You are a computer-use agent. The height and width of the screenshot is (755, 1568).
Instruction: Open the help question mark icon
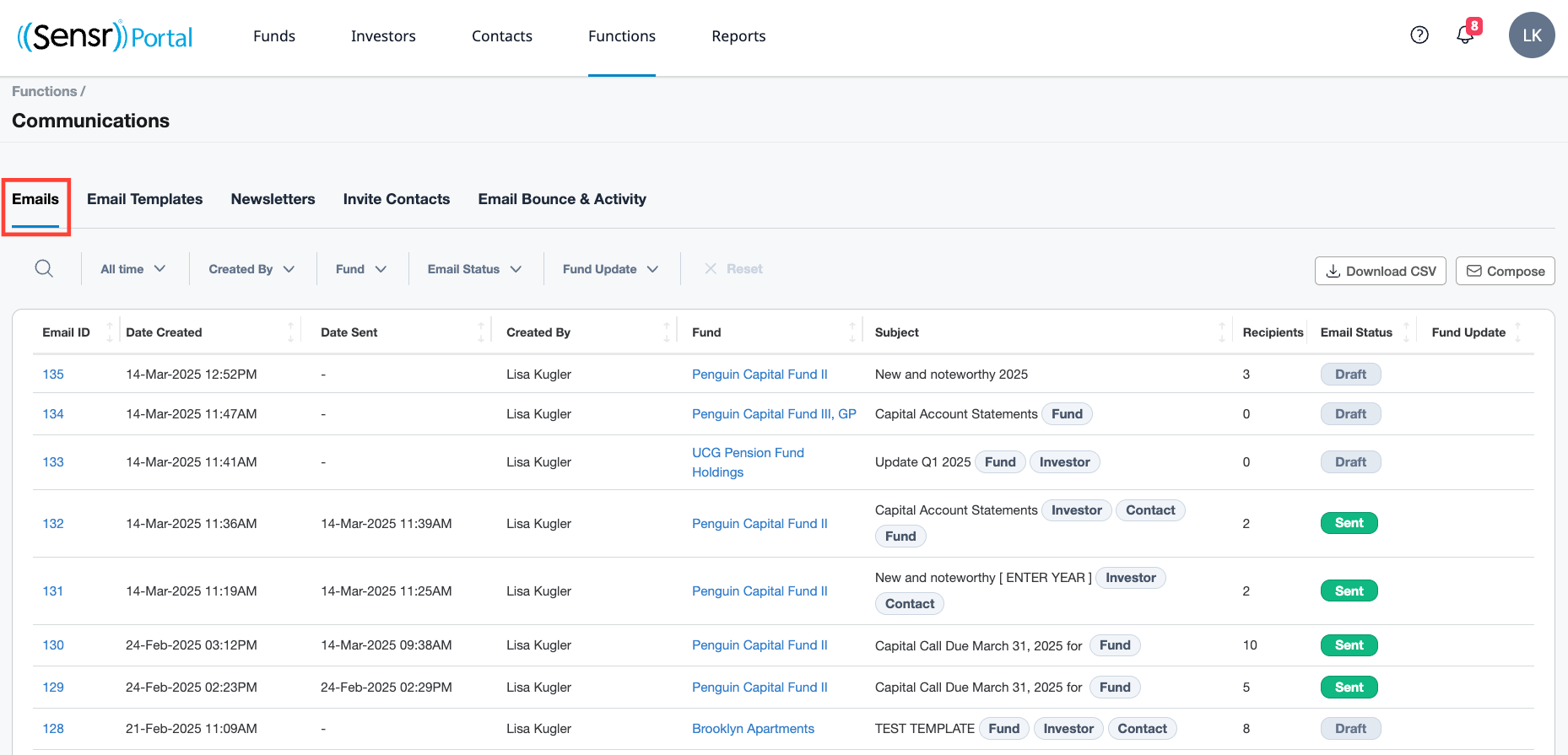pos(1419,35)
